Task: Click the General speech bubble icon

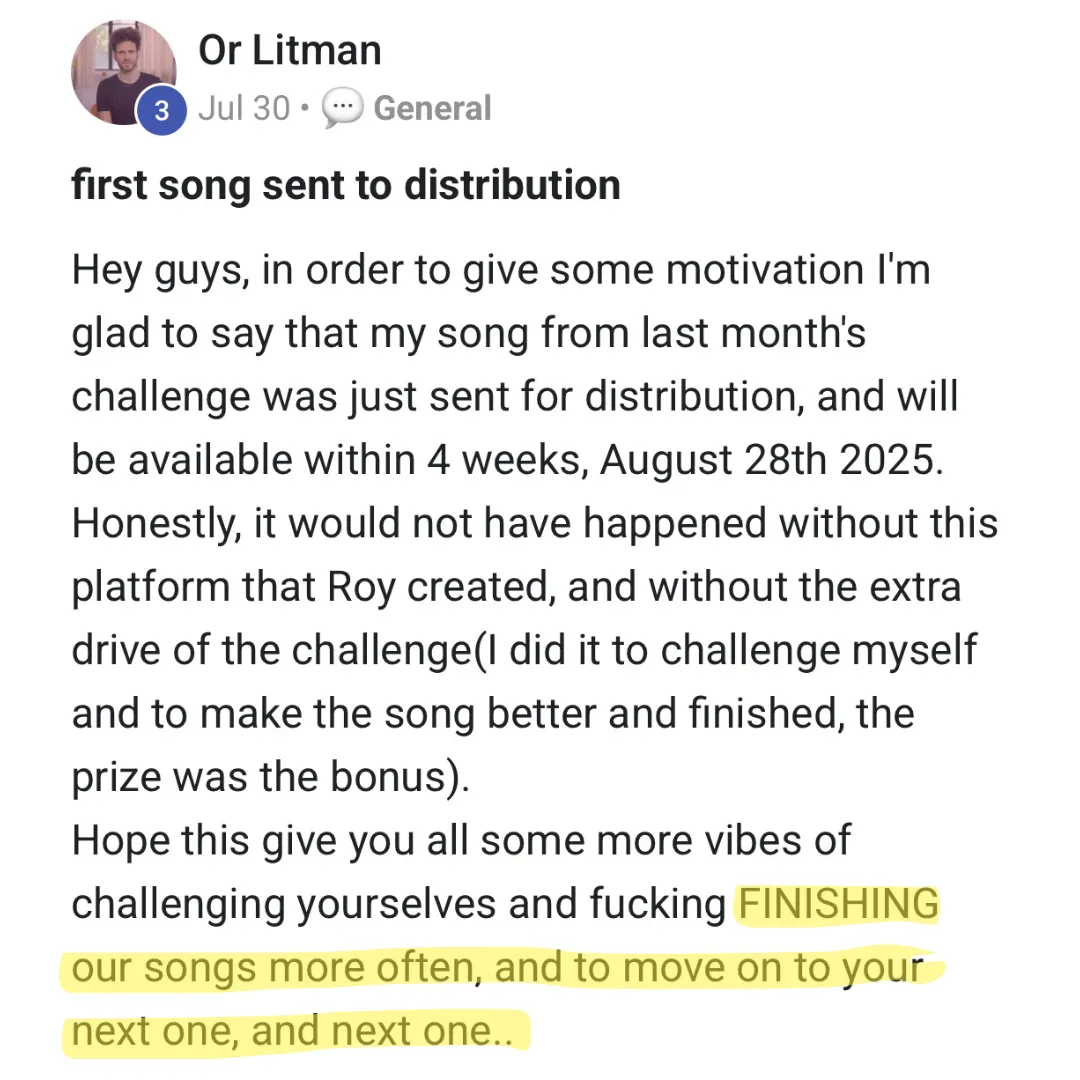Action: [342, 109]
